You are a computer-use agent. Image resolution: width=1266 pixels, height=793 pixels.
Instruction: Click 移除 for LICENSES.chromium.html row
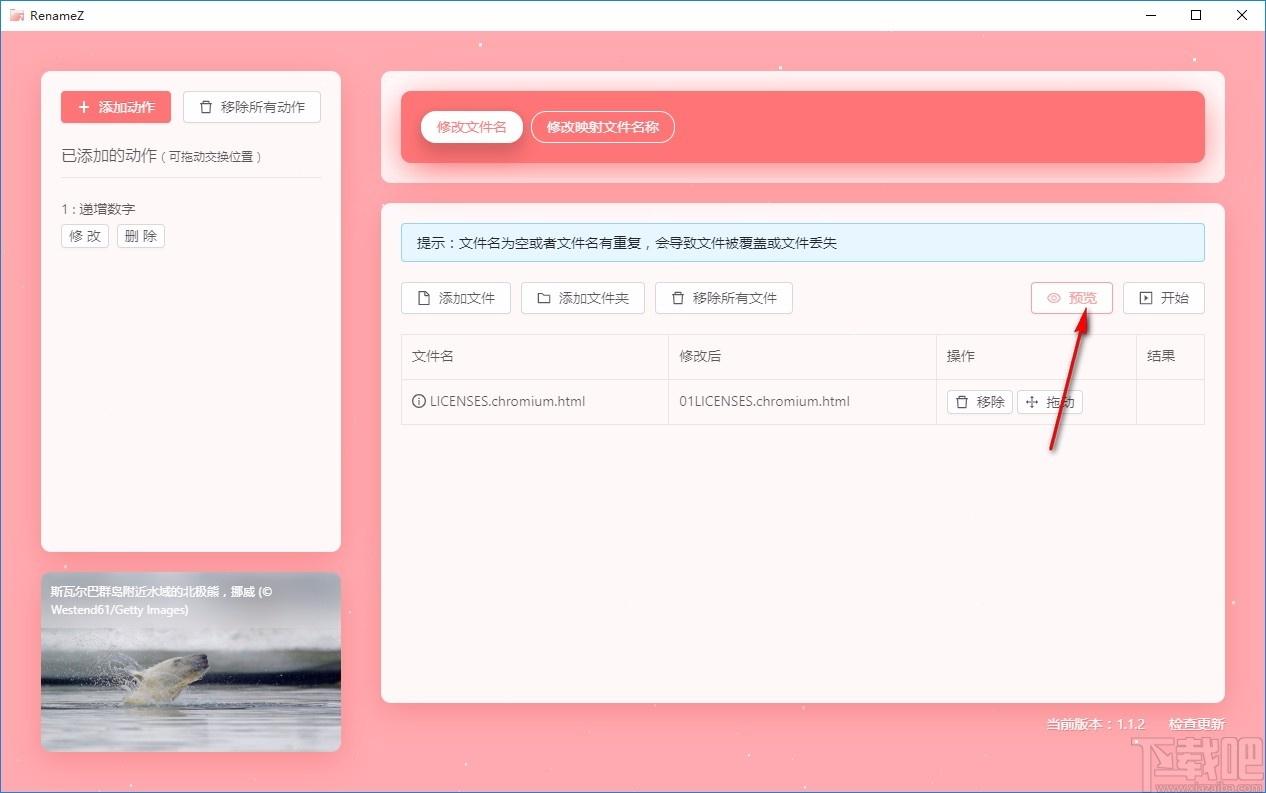click(x=980, y=402)
